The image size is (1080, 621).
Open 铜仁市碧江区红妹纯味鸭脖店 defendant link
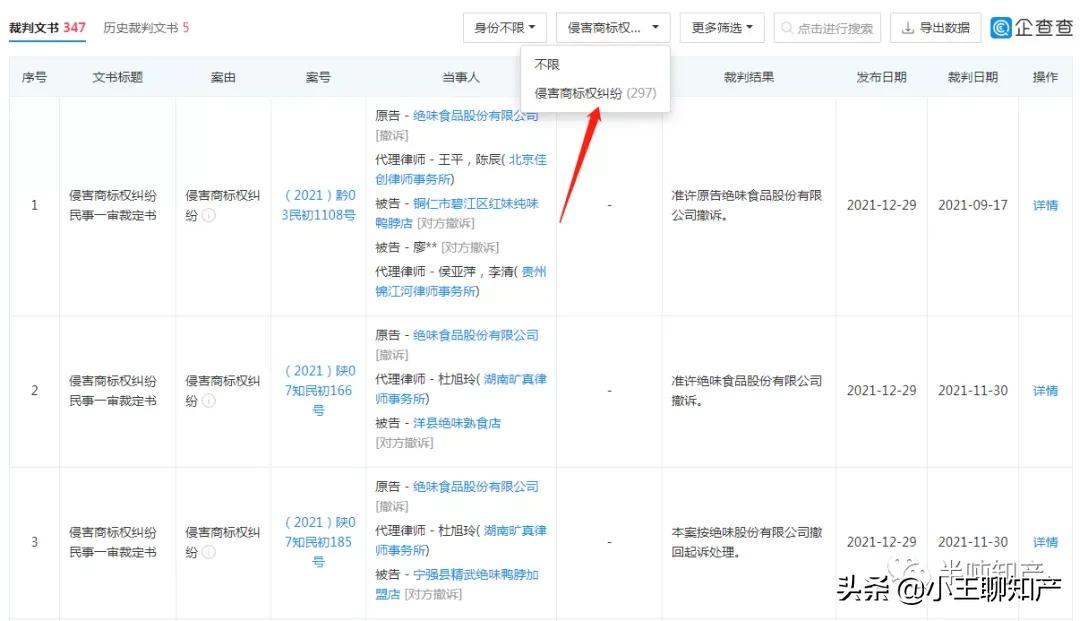[x=457, y=213]
